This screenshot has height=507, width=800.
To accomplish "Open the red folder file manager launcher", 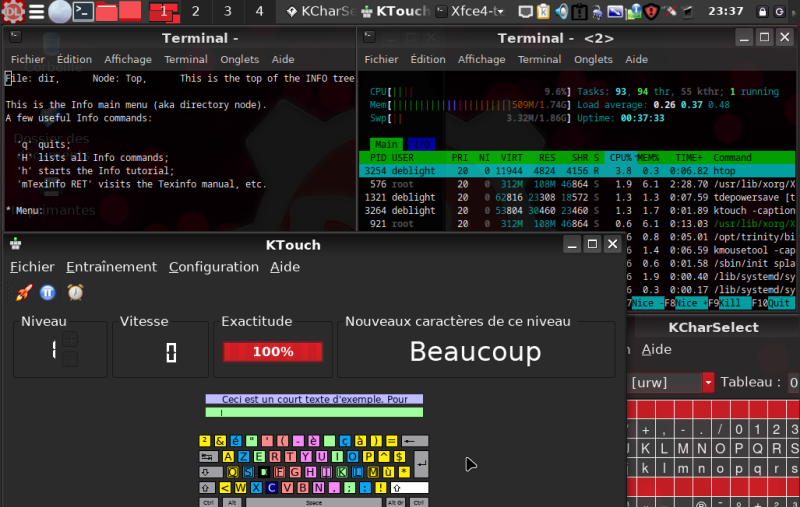I will pyautogui.click(x=107, y=11).
